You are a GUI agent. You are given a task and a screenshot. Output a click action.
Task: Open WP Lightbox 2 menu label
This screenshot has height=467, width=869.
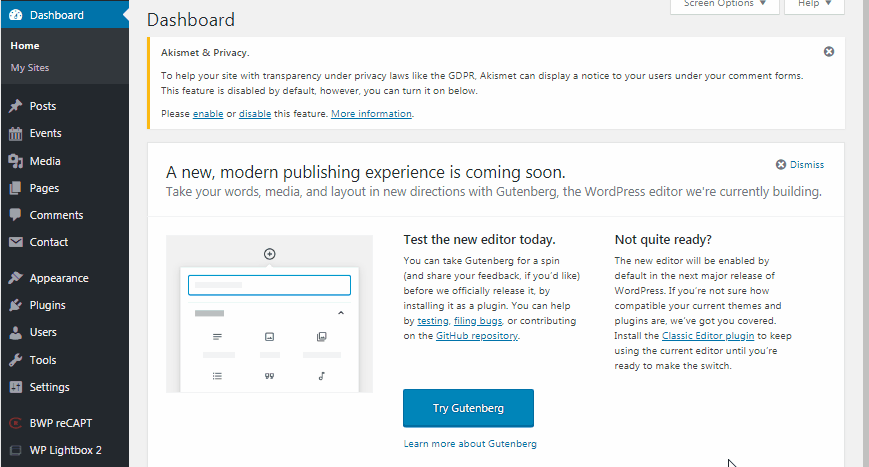65,450
